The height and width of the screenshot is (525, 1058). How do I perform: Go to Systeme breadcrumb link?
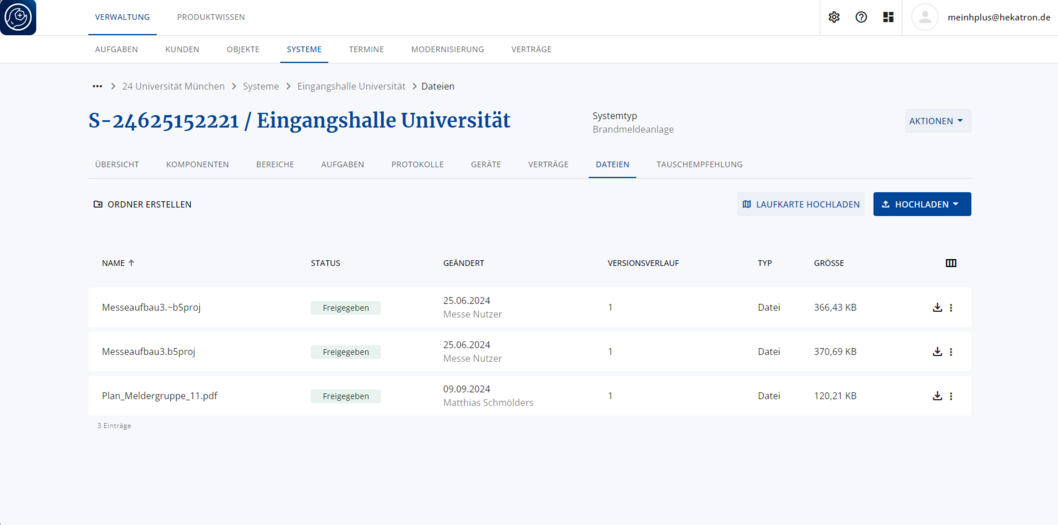point(260,86)
